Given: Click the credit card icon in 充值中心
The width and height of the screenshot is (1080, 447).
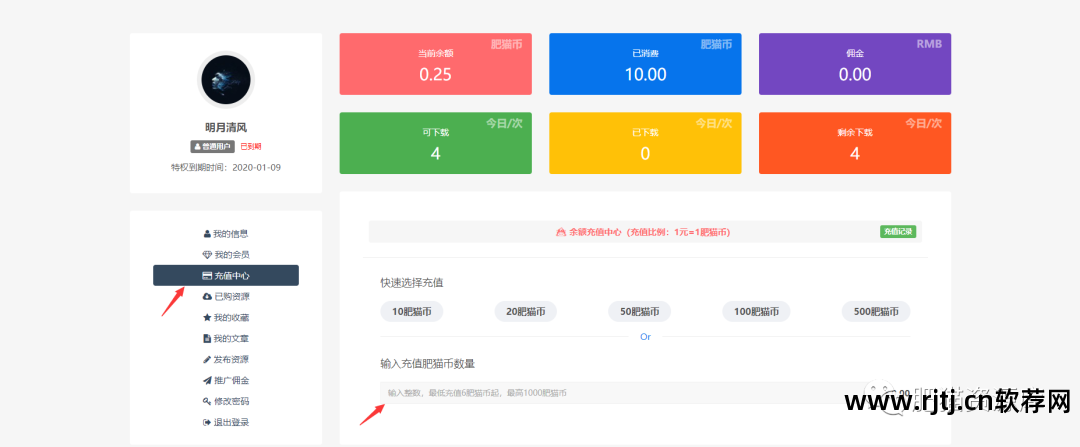Looking at the screenshot, I should point(207,276).
